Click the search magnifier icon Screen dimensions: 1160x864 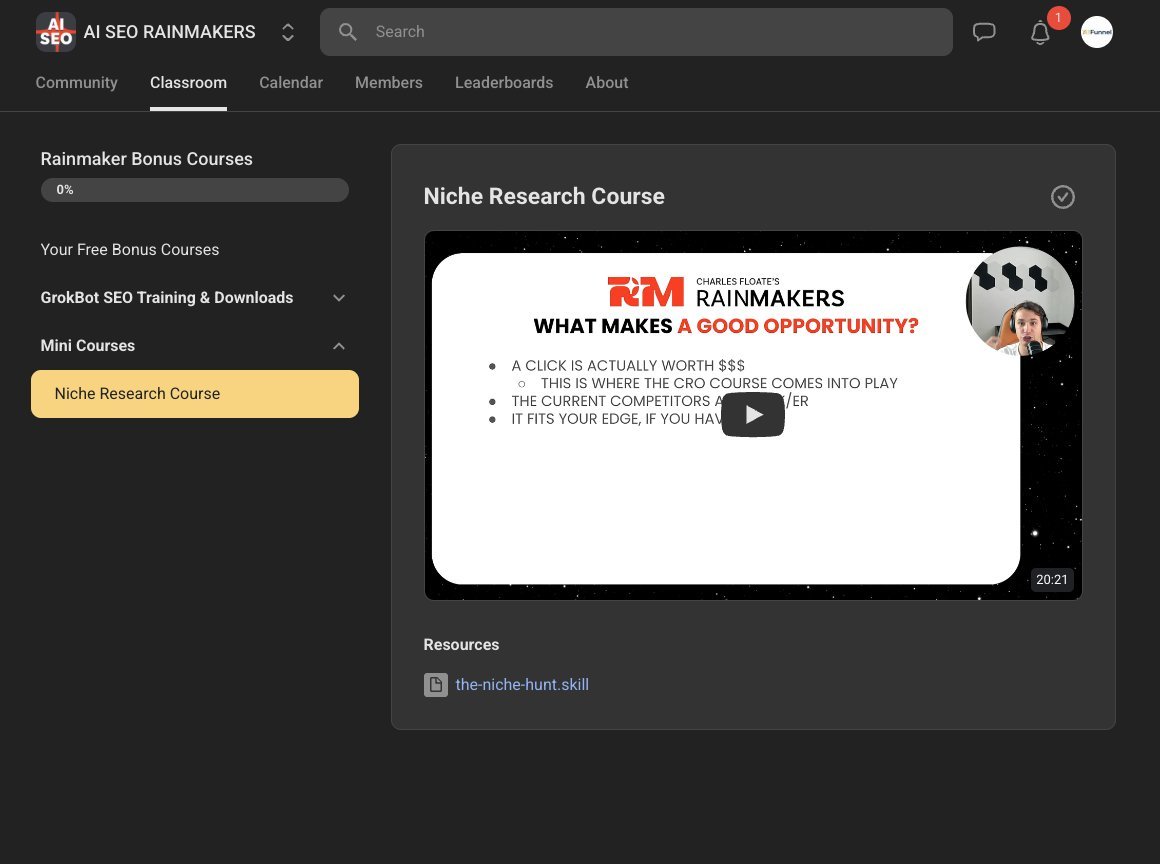[x=347, y=32]
